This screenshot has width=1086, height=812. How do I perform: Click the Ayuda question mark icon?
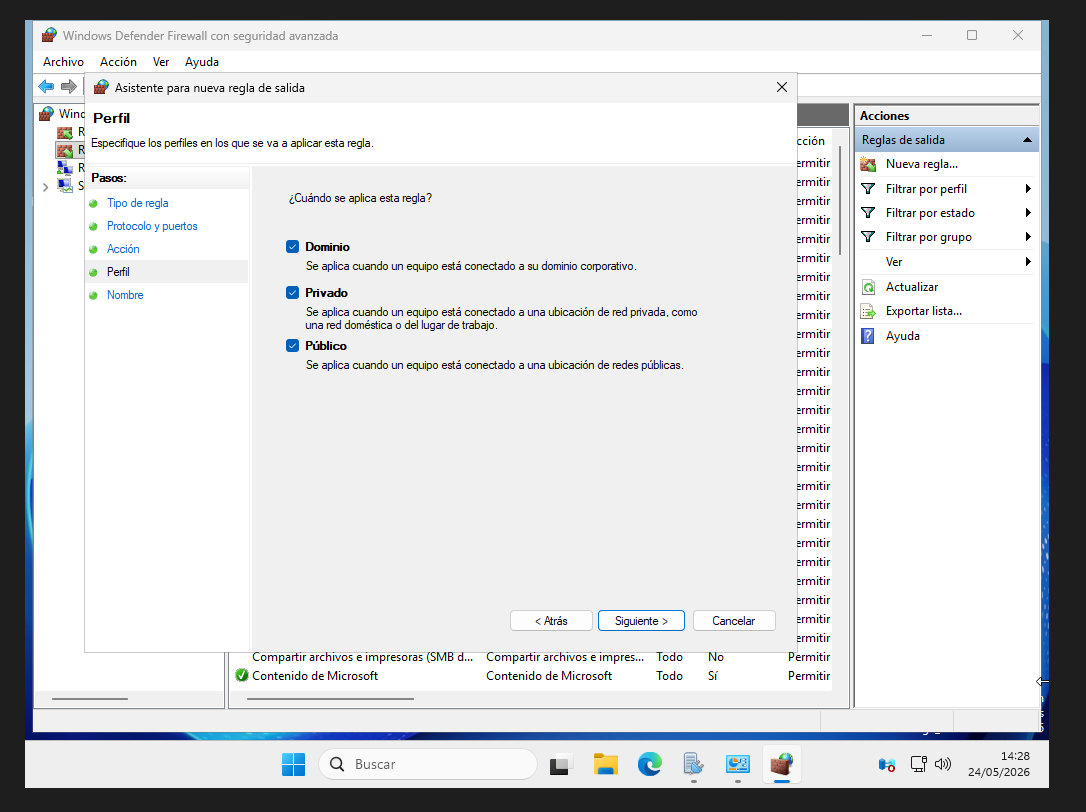pyautogui.click(x=868, y=336)
